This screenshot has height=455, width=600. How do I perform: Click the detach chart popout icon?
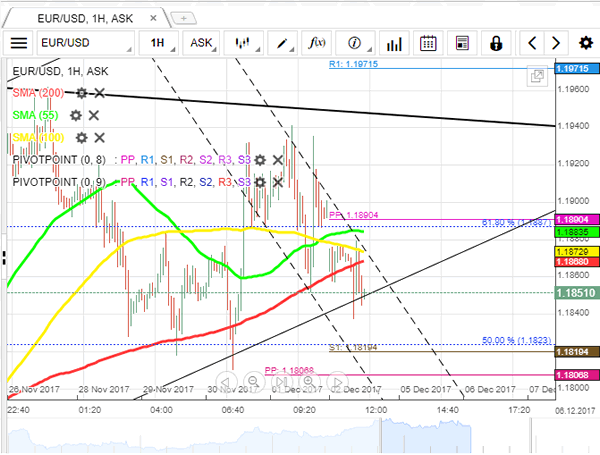click(537, 76)
